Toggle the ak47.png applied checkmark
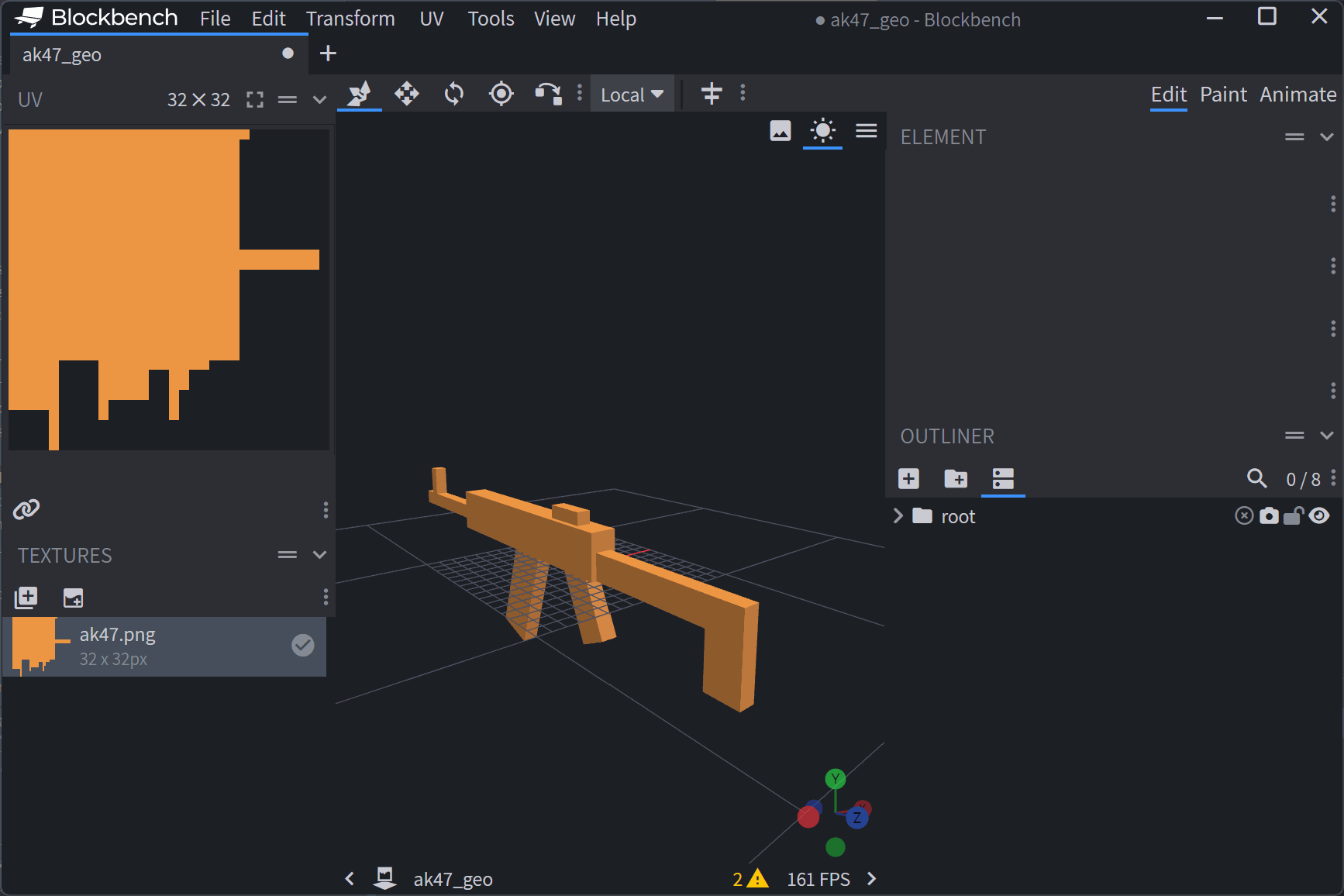The width and height of the screenshot is (1344, 896). point(303,645)
